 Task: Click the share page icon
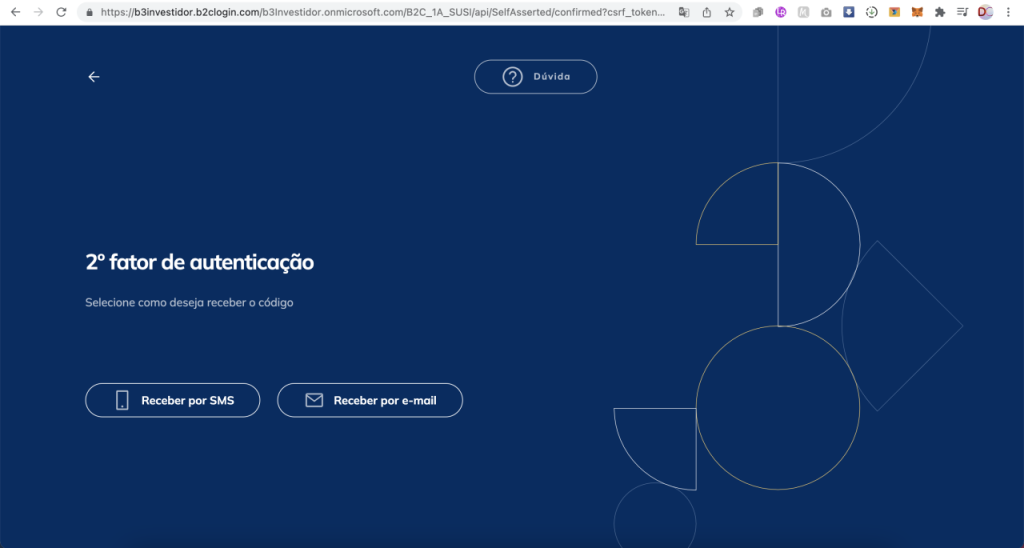707,13
